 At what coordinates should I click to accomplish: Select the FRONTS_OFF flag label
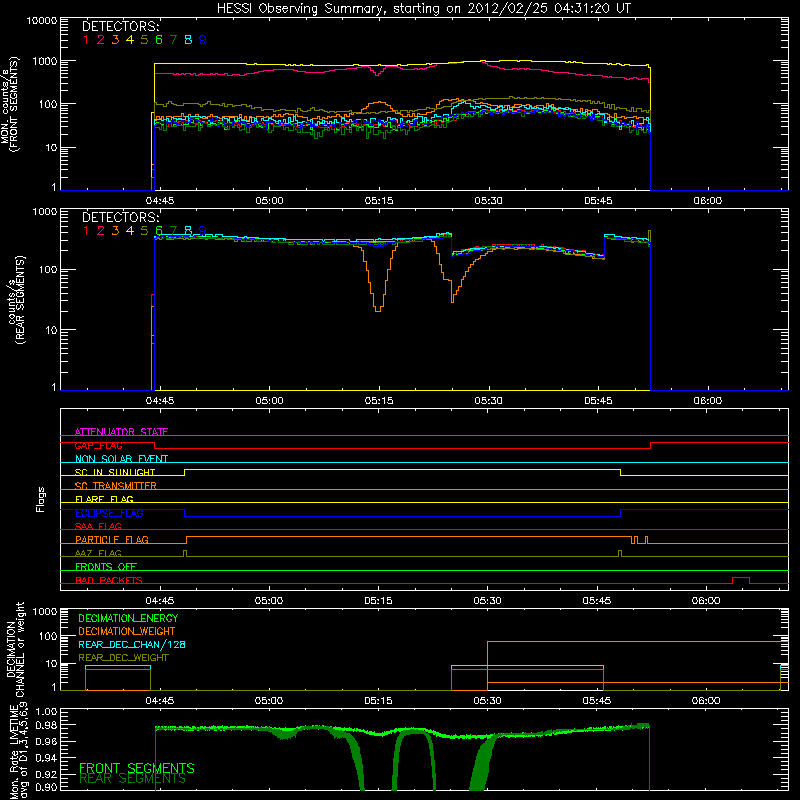coord(106,567)
